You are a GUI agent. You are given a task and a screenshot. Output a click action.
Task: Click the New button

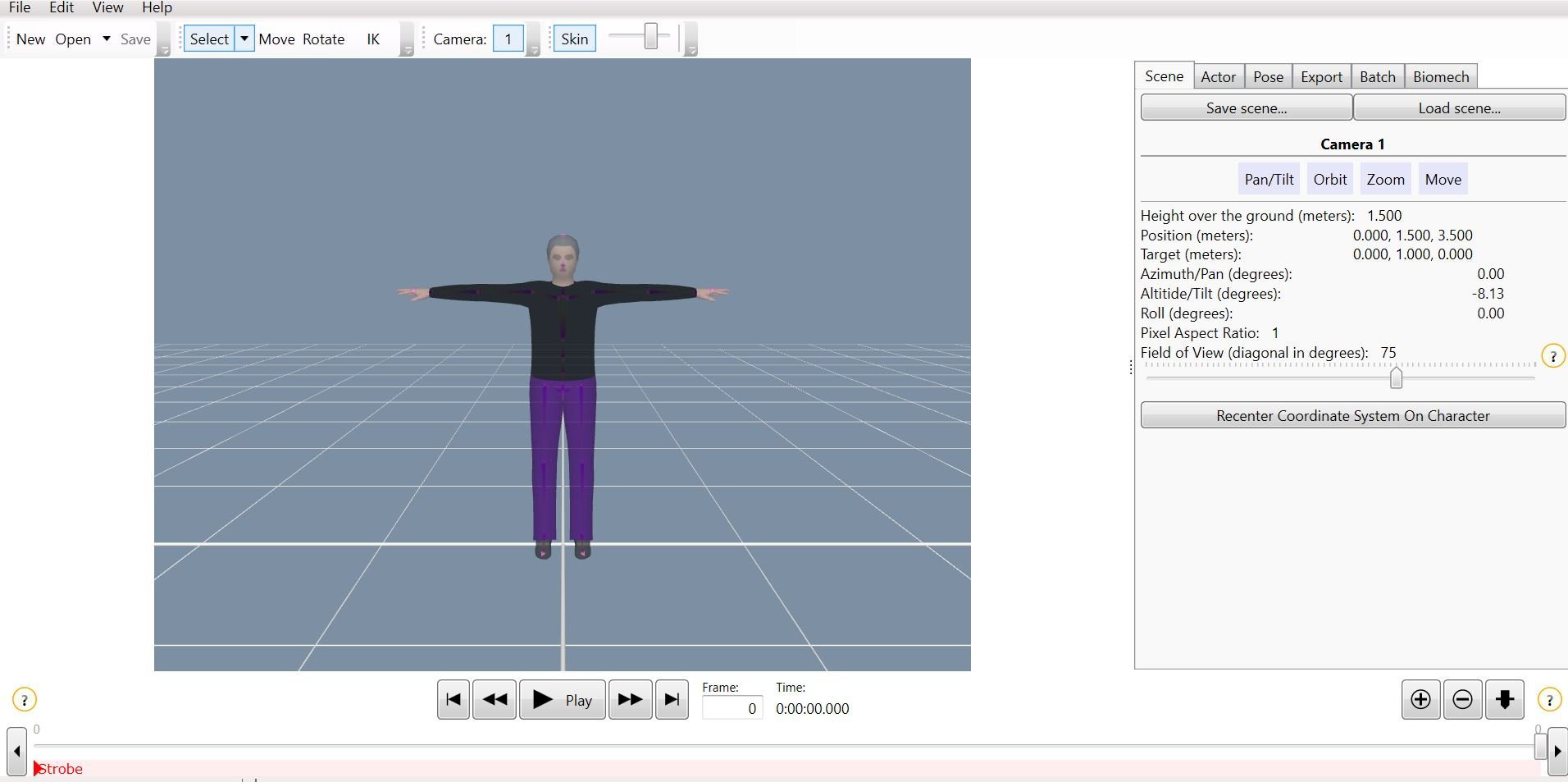[x=31, y=39]
